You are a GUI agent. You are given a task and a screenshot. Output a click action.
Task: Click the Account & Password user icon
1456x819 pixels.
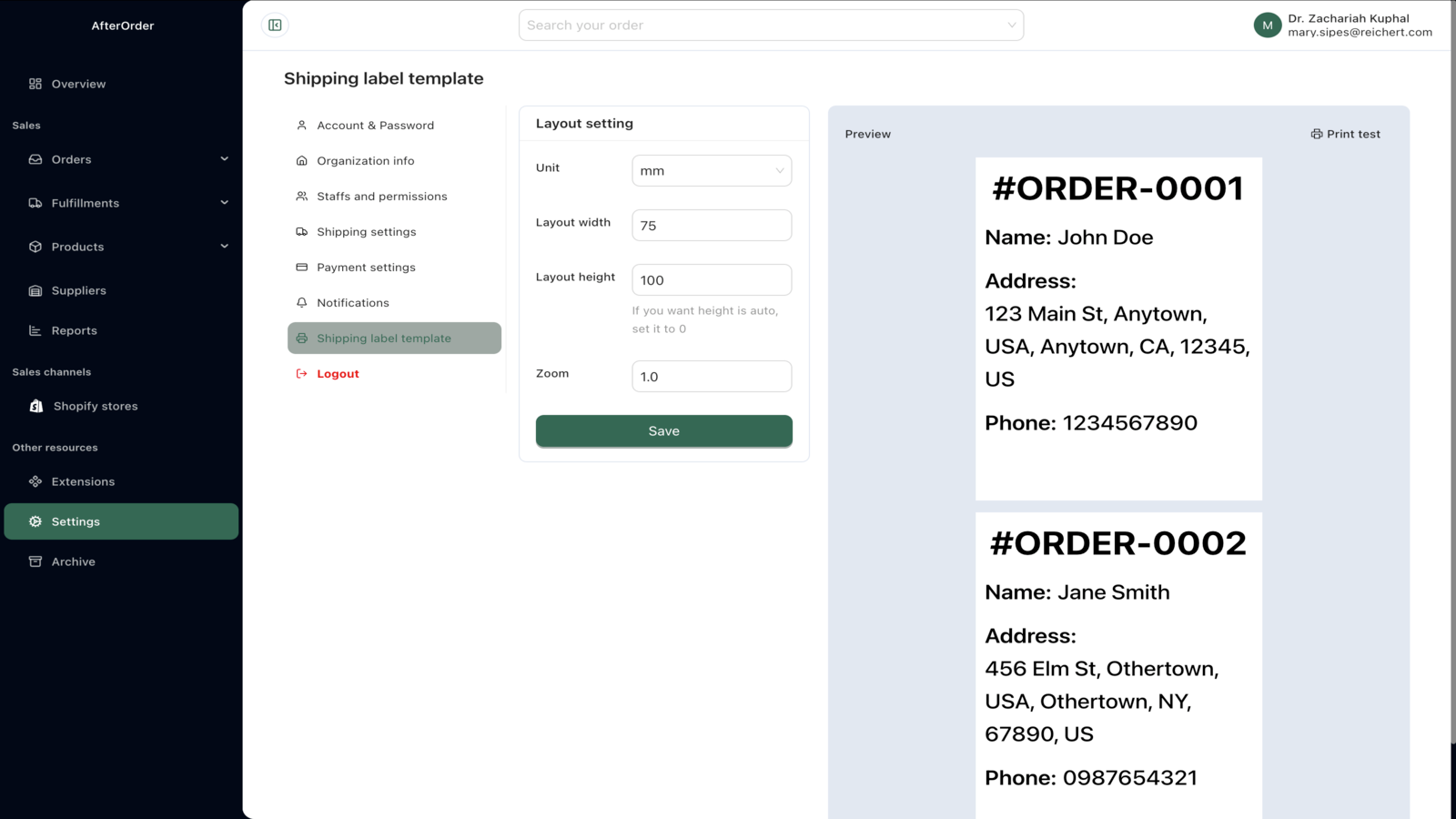point(302,126)
